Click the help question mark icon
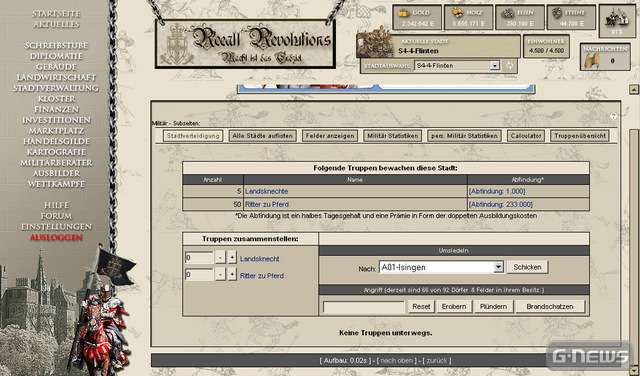The width and height of the screenshot is (640, 376). click(613, 116)
